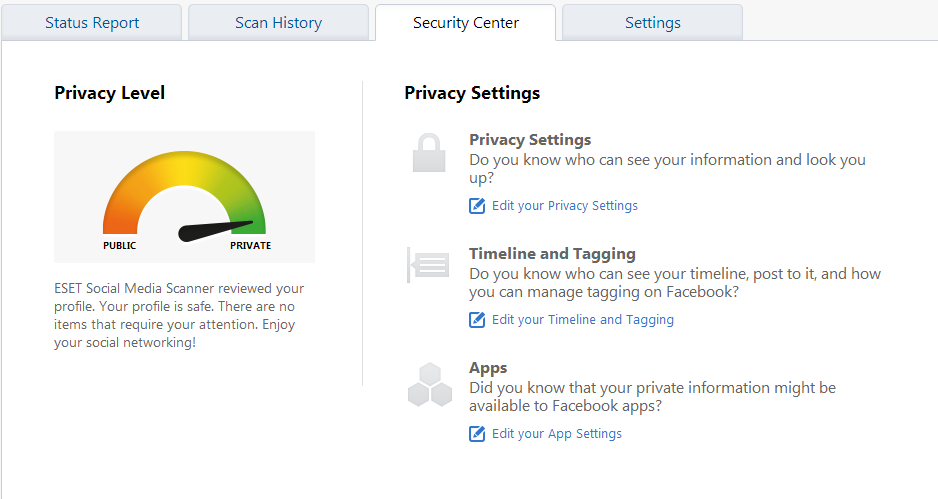Click pencil icon before Edit your App Settings

[477, 434]
